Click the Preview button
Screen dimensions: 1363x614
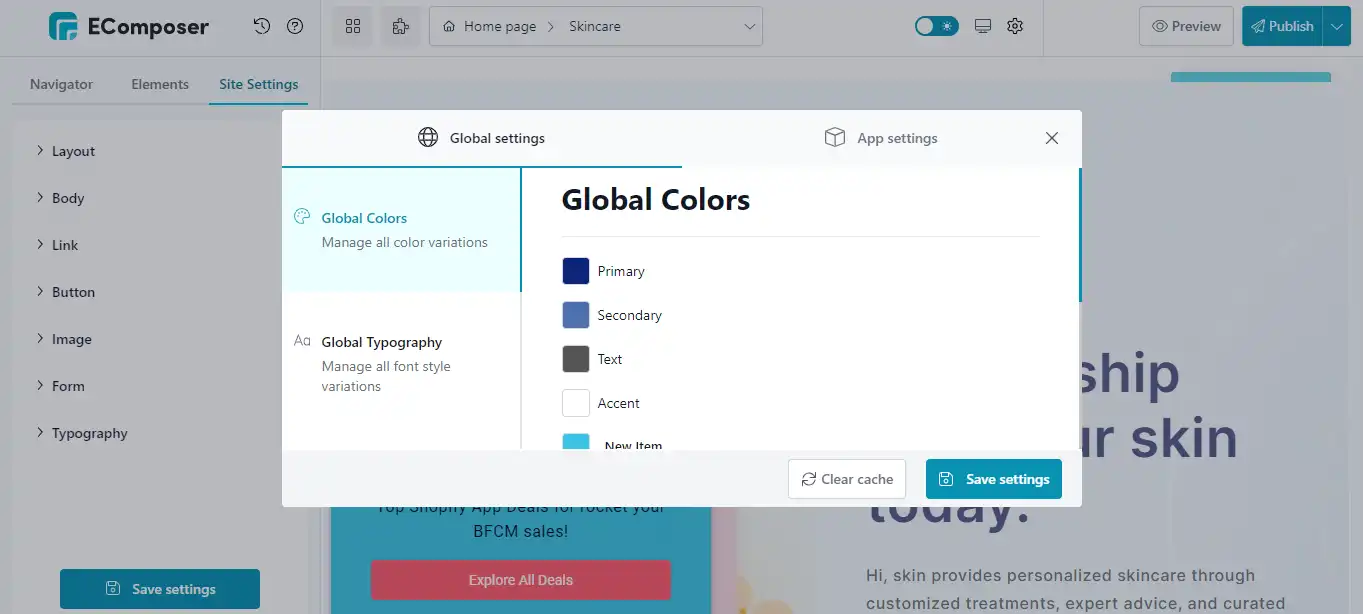point(1186,27)
